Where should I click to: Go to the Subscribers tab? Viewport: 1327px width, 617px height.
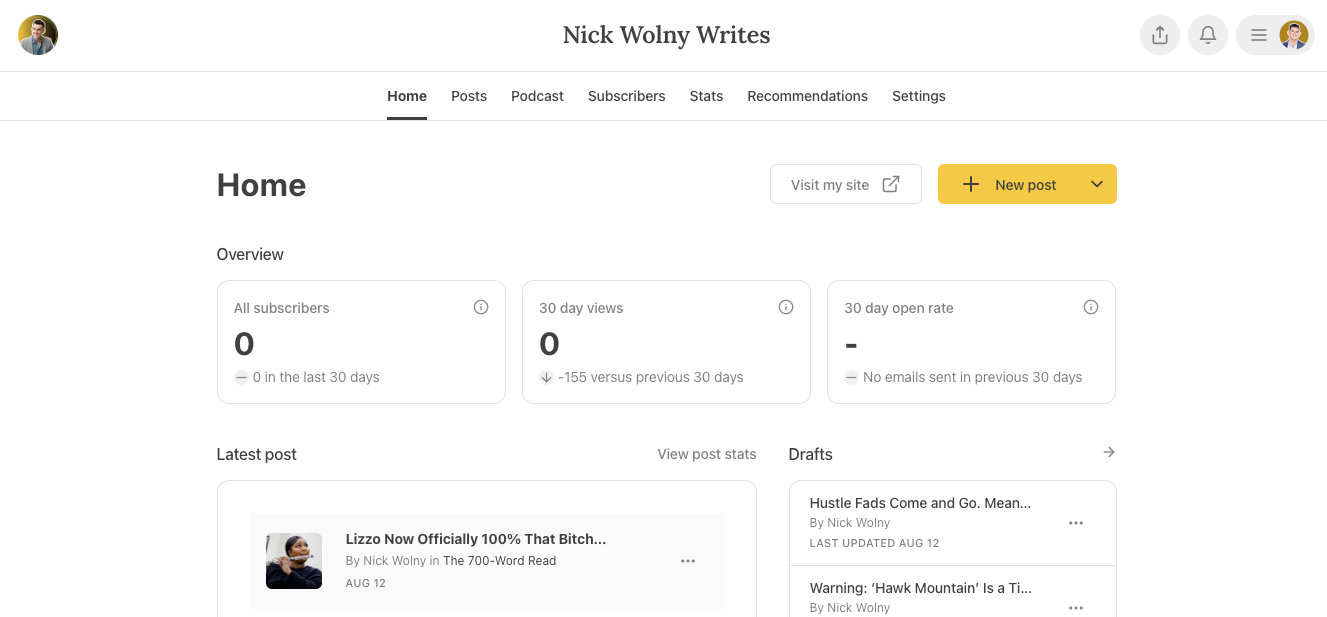click(x=626, y=96)
